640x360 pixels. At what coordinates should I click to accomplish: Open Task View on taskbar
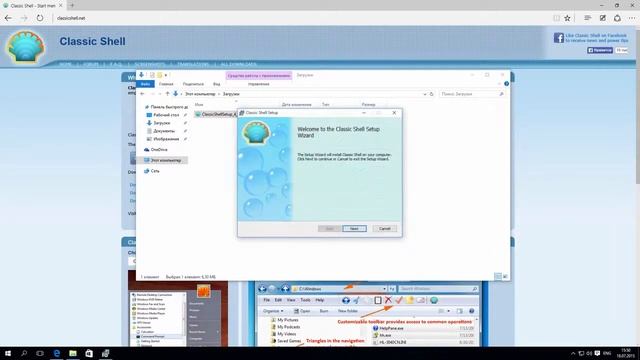(x=40, y=353)
